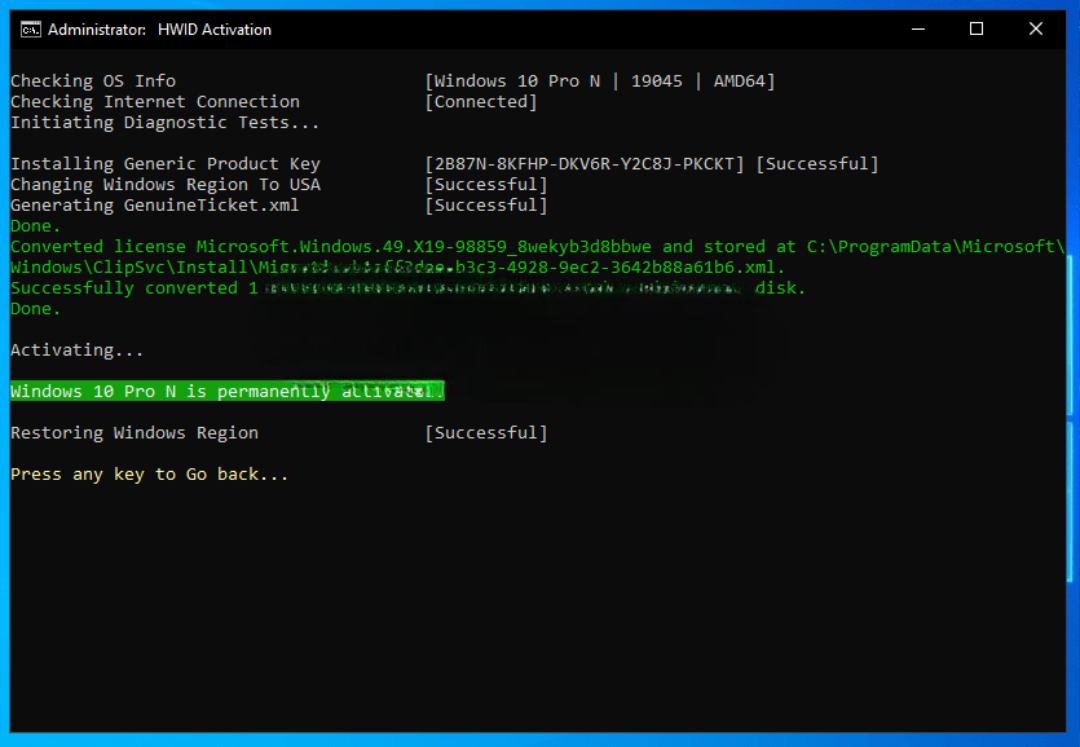Click the generic product key 2B87N-8KFHP text
This screenshot has height=747, width=1080.
[585, 164]
